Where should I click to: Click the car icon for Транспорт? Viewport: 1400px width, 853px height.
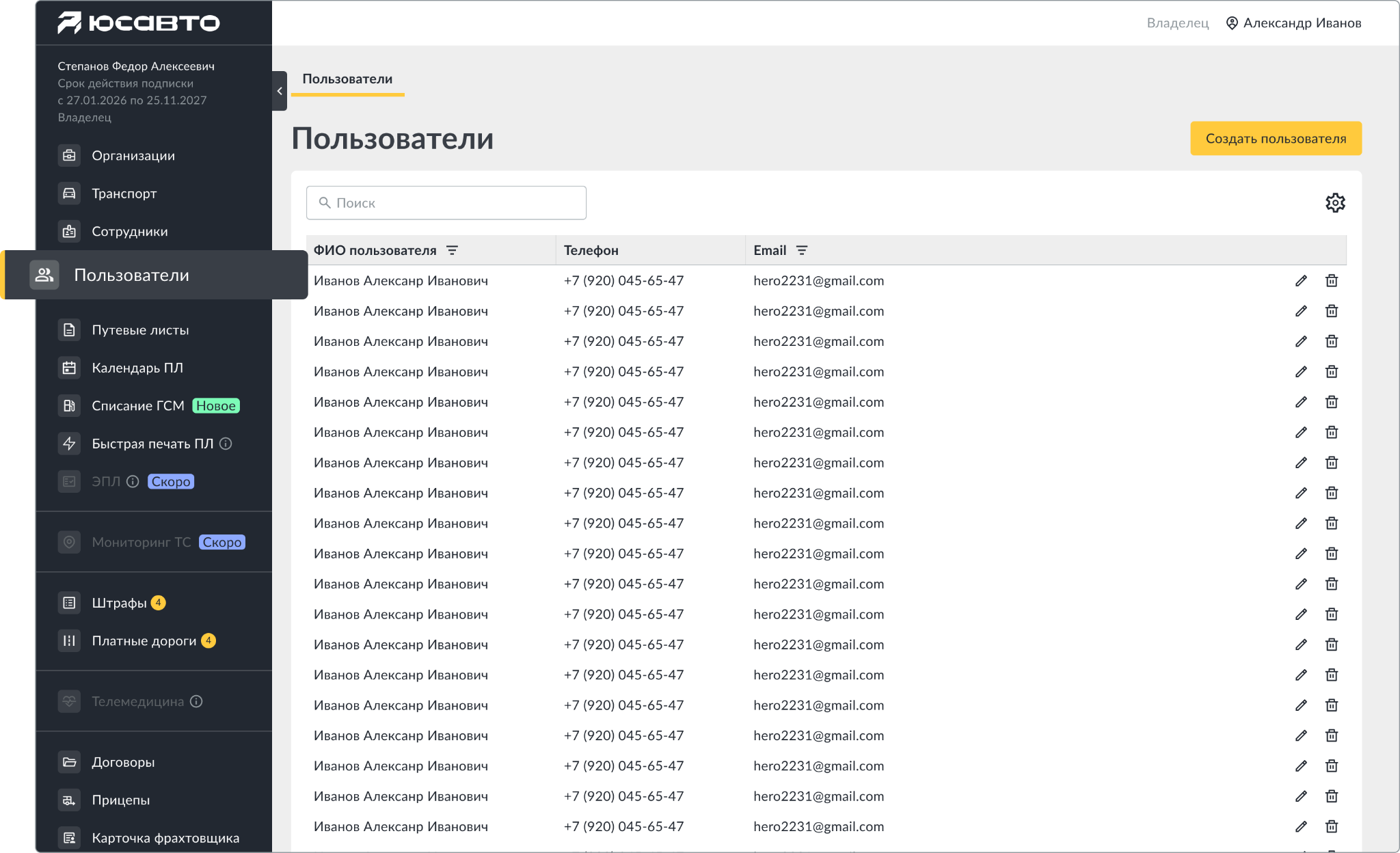click(x=69, y=193)
